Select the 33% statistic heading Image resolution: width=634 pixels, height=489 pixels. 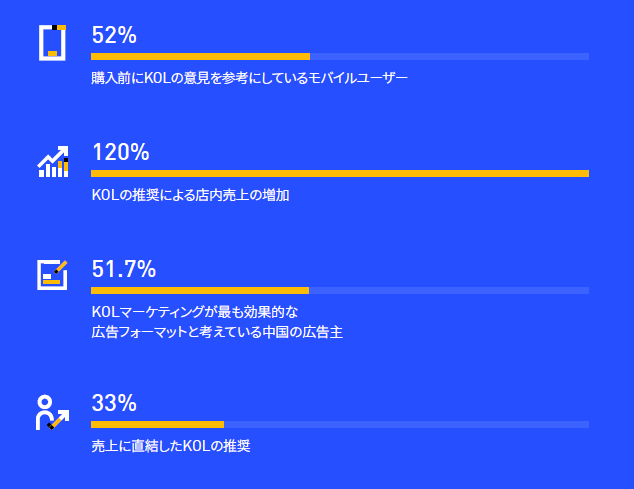pos(114,403)
